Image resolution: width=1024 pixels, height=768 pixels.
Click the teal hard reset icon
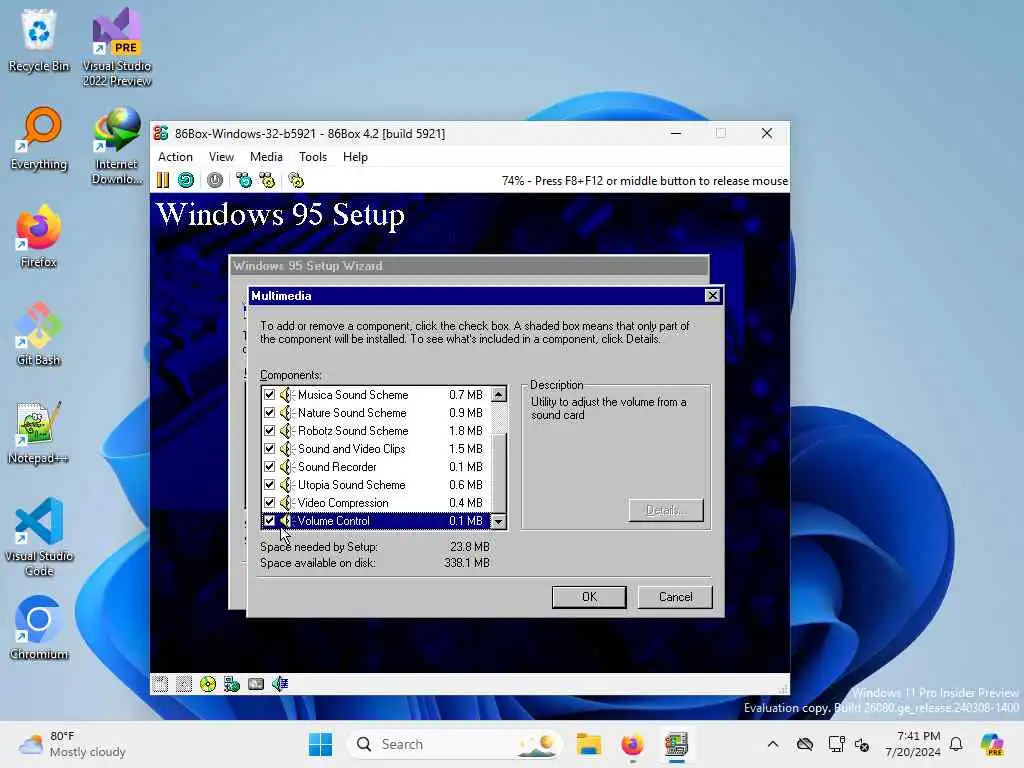click(x=186, y=180)
